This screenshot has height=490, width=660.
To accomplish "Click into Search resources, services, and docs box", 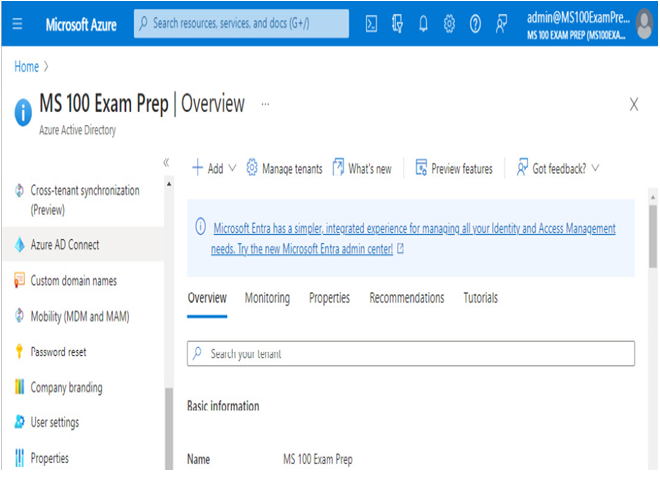I will (x=241, y=24).
